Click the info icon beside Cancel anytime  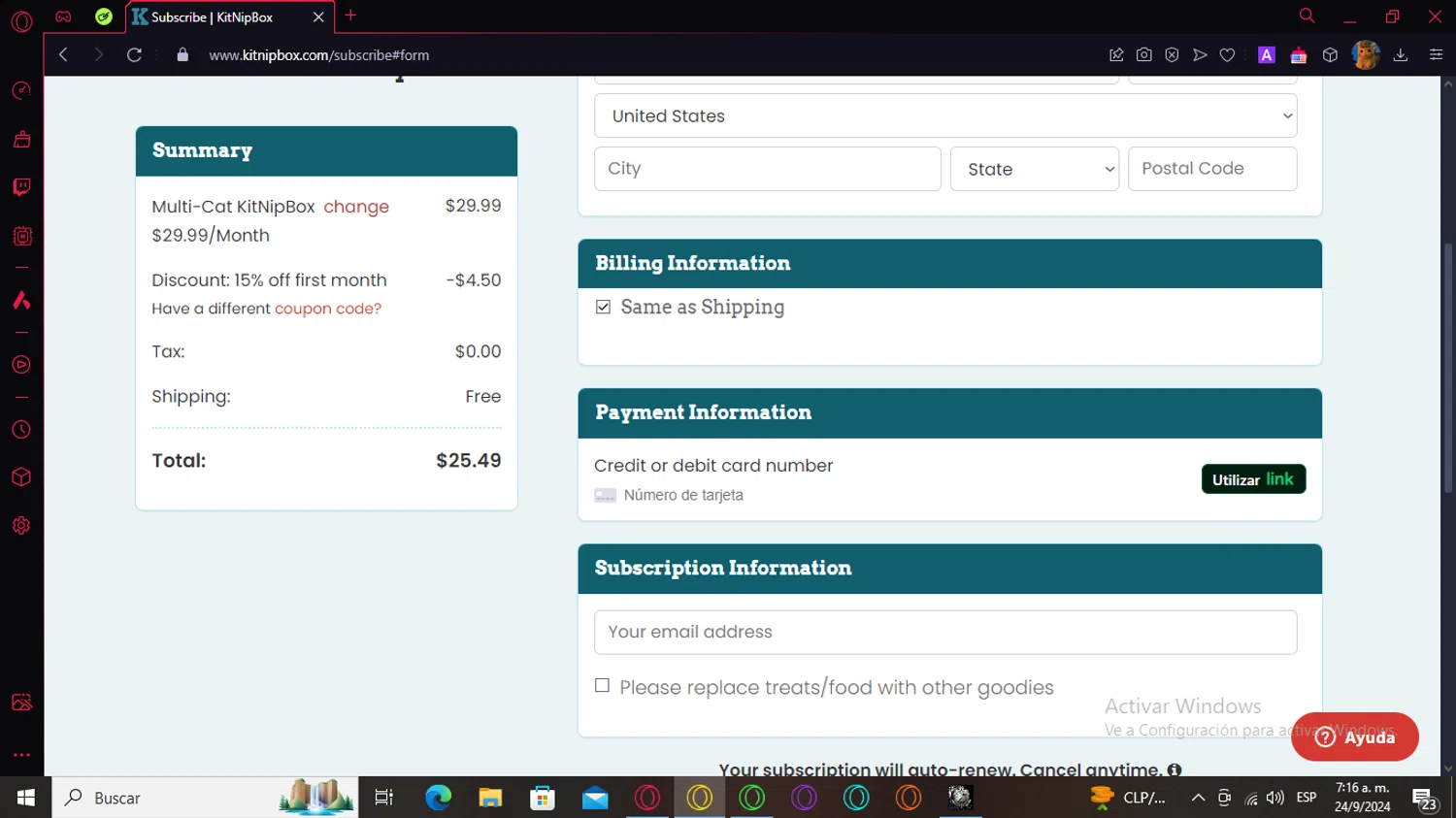point(1175,769)
